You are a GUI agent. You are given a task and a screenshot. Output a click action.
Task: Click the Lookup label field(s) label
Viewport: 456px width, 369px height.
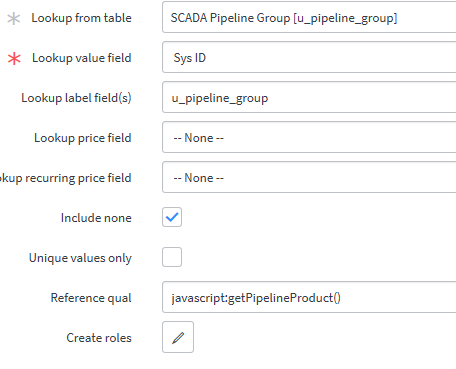pos(76,98)
